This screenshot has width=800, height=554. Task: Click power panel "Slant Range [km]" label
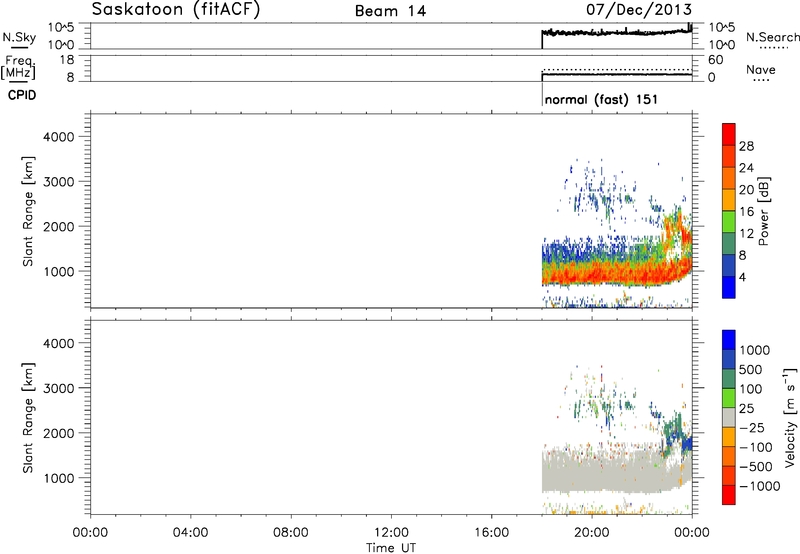pos(28,211)
